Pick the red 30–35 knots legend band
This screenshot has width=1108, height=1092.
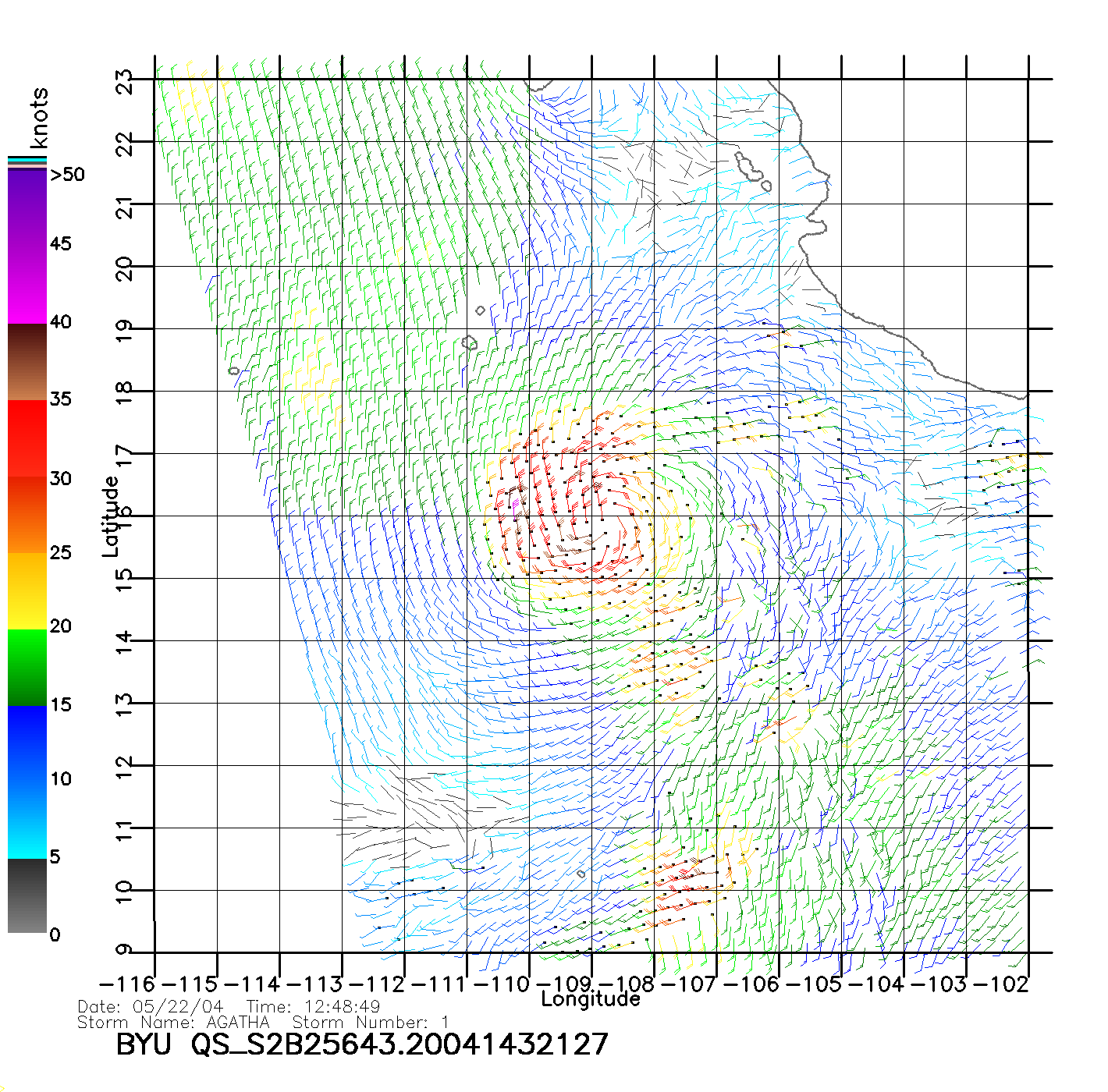(x=27, y=438)
